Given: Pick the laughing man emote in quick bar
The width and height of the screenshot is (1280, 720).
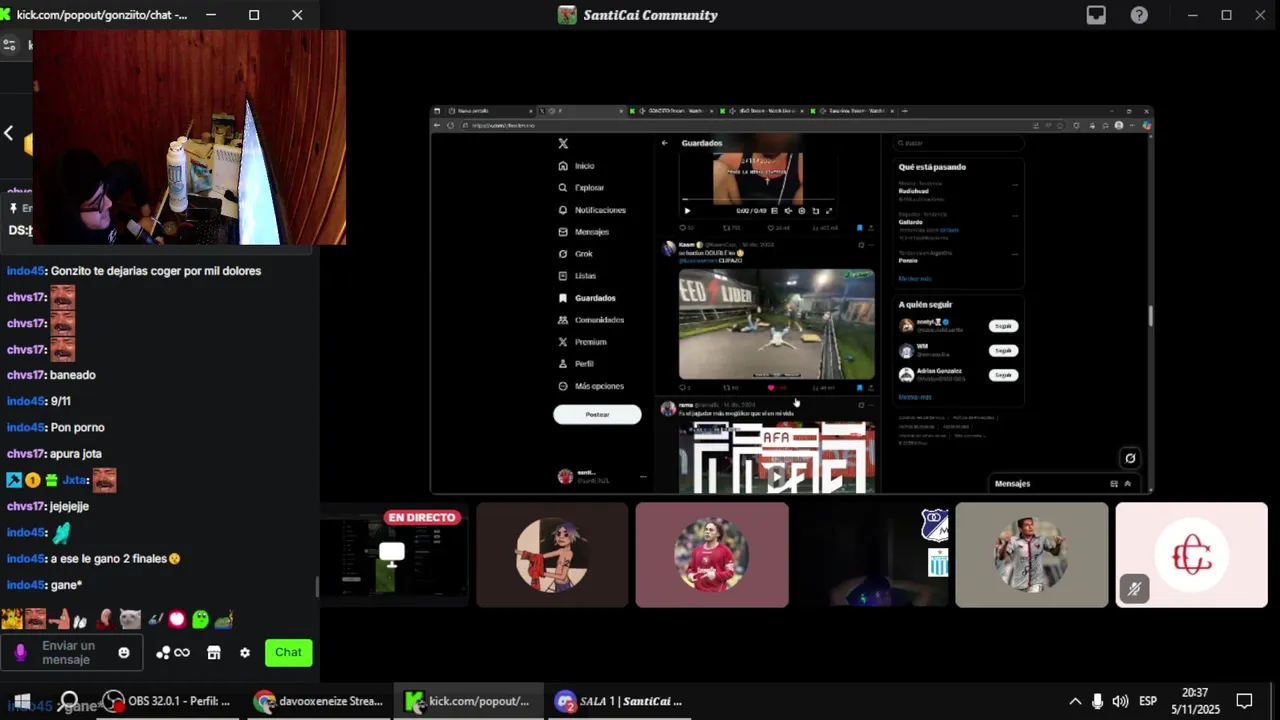Looking at the screenshot, I should [x=35, y=619].
